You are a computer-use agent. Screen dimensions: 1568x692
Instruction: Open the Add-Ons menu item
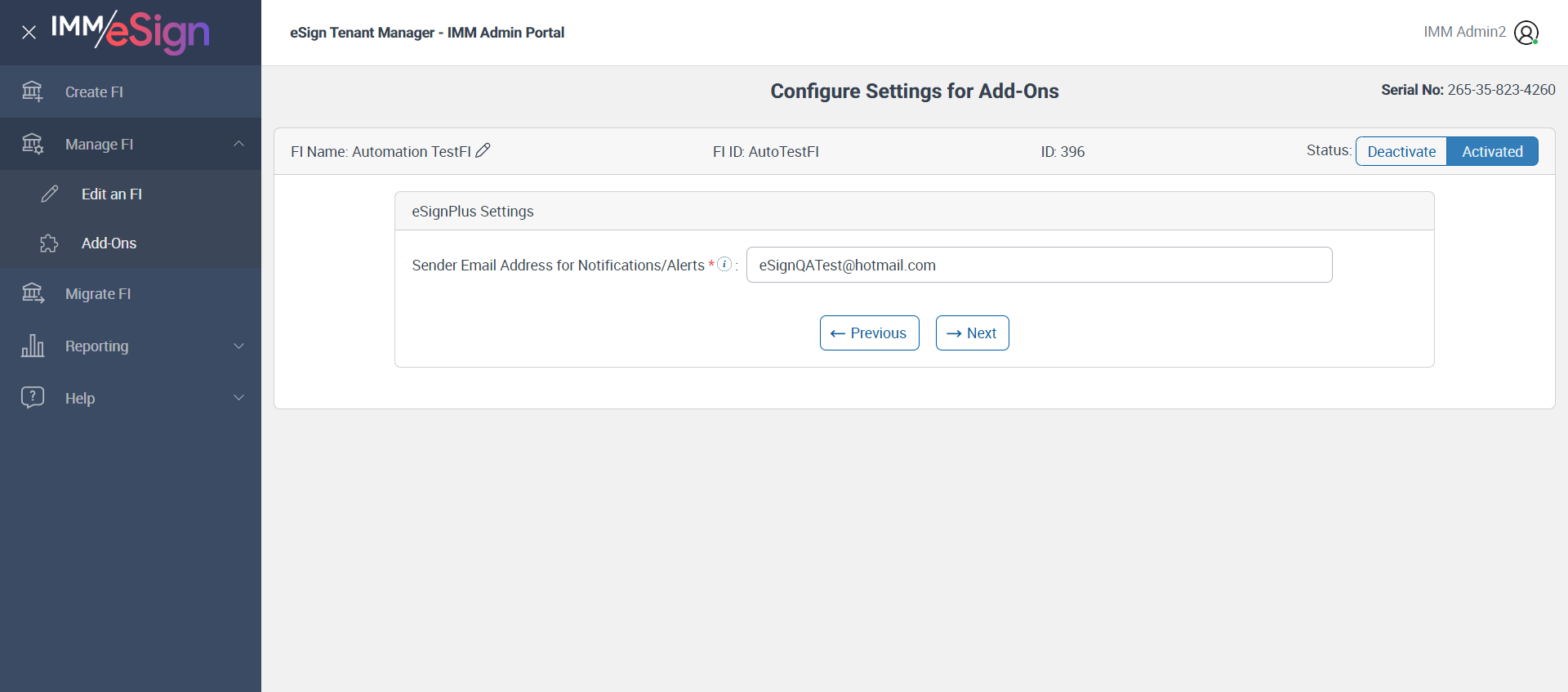tap(109, 243)
